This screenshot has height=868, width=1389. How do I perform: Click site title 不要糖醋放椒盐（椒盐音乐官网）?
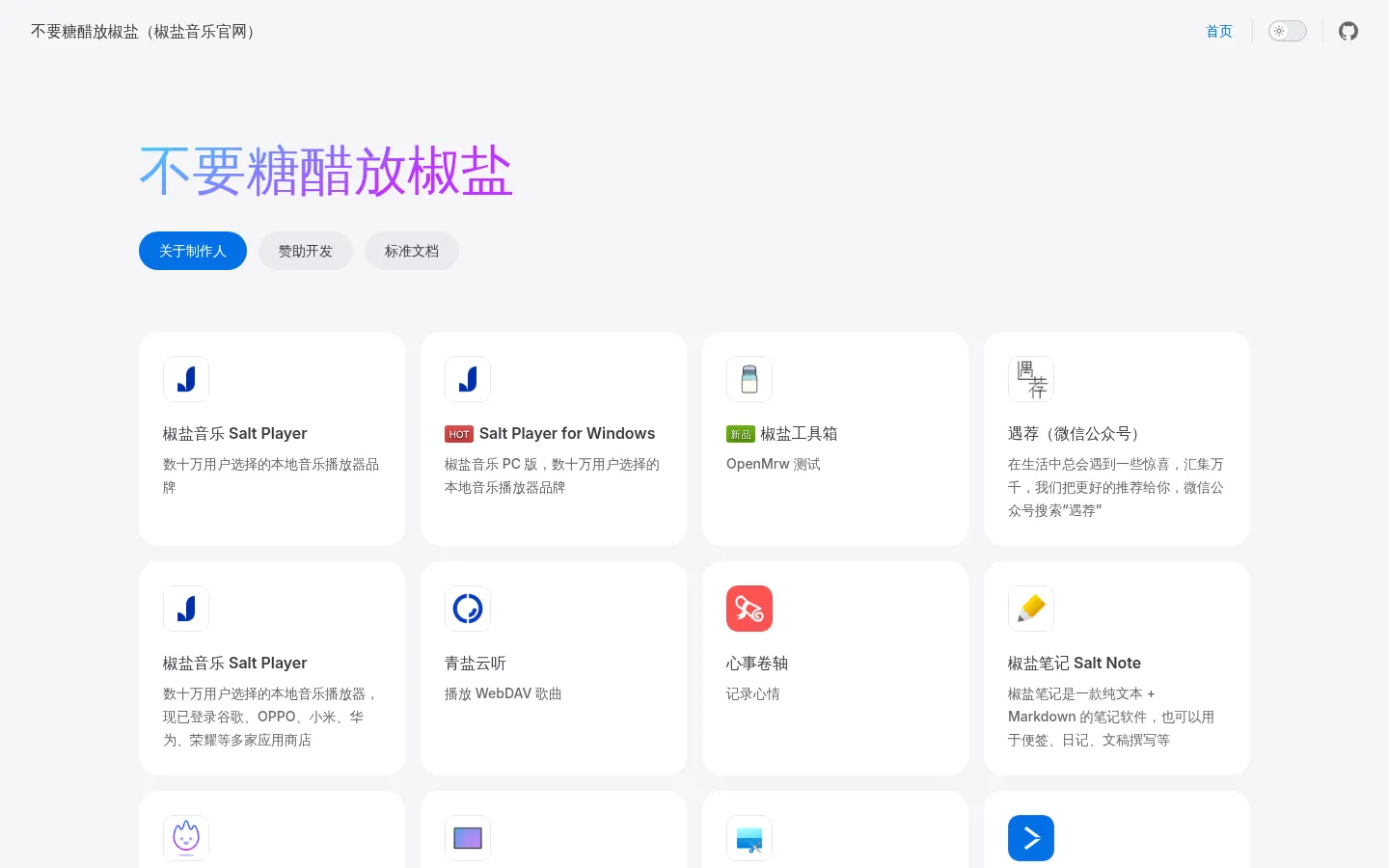pyautogui.click(x=147, y=31)
